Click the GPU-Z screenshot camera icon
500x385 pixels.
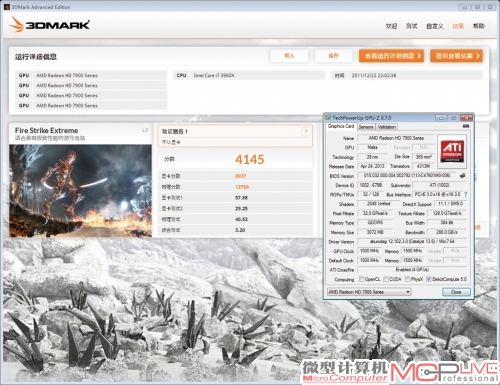[466, 126]
